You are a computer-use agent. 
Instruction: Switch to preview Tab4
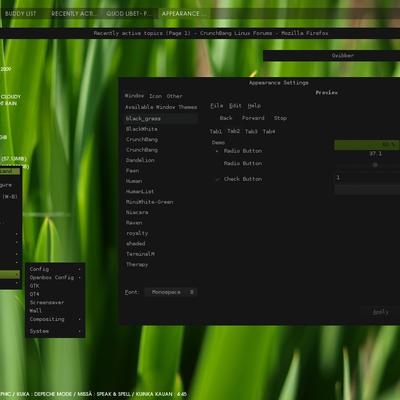coord(269,131)
